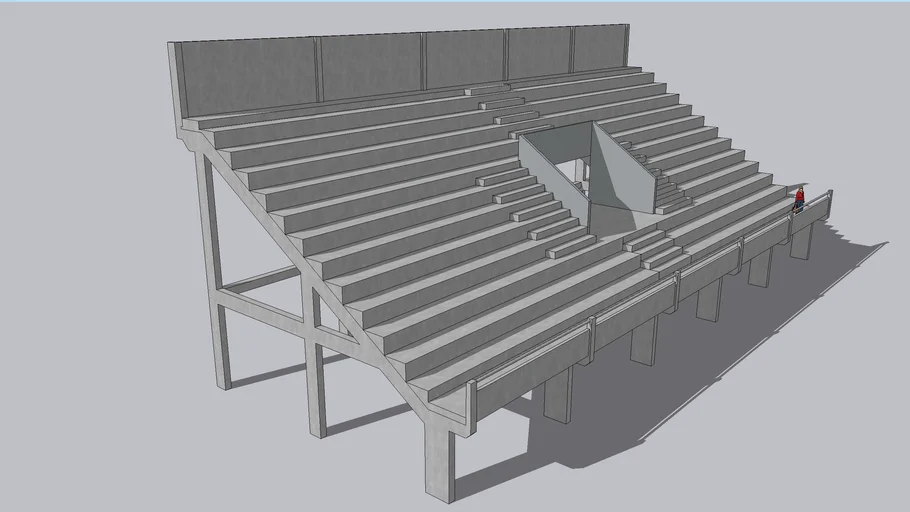Screen dimensions: 910x512
Task: Click the person in the red shirt
Action: [799, 199]
